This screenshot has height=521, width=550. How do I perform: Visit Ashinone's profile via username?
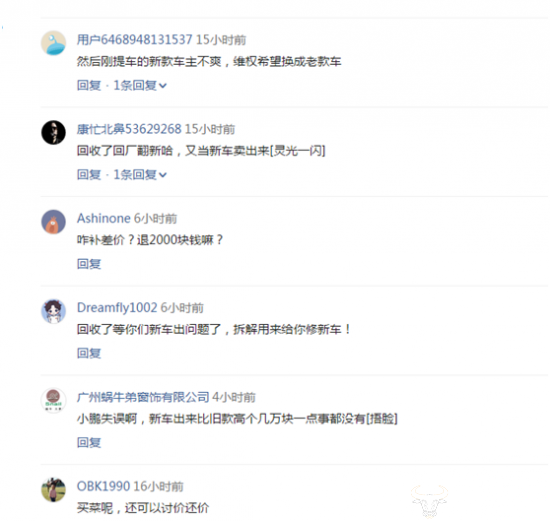[103, 218]
